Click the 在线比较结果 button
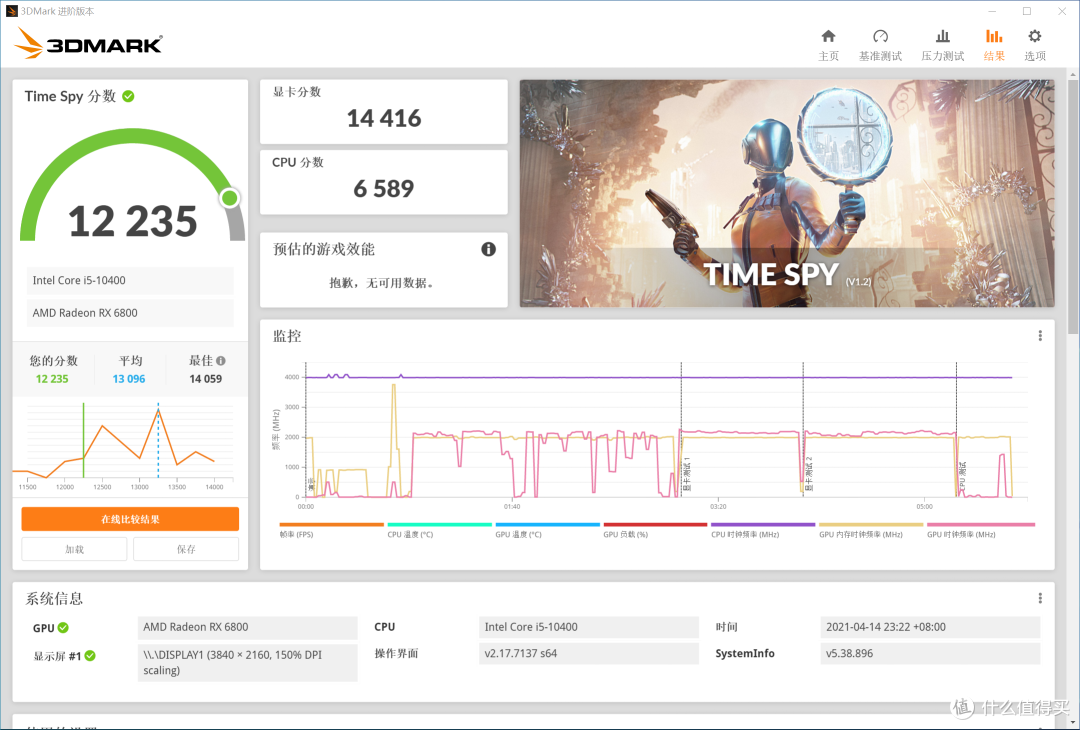Screen dimensions: 1080x730 [130, 519]
